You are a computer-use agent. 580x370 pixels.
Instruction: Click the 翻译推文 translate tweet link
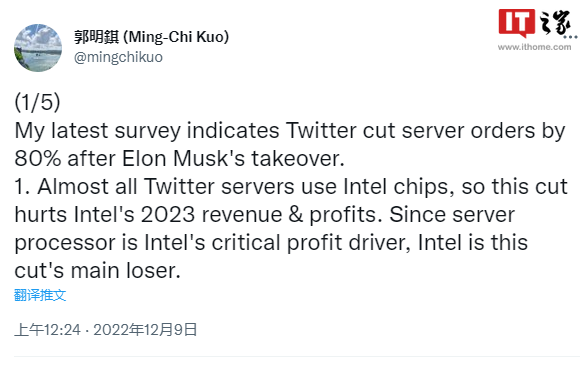pyautogui.click(x=40, y=295)
